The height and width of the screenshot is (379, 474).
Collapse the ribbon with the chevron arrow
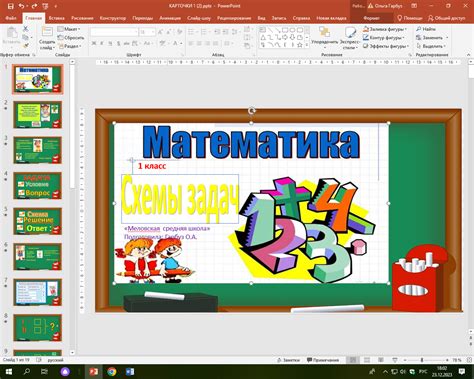468,55
